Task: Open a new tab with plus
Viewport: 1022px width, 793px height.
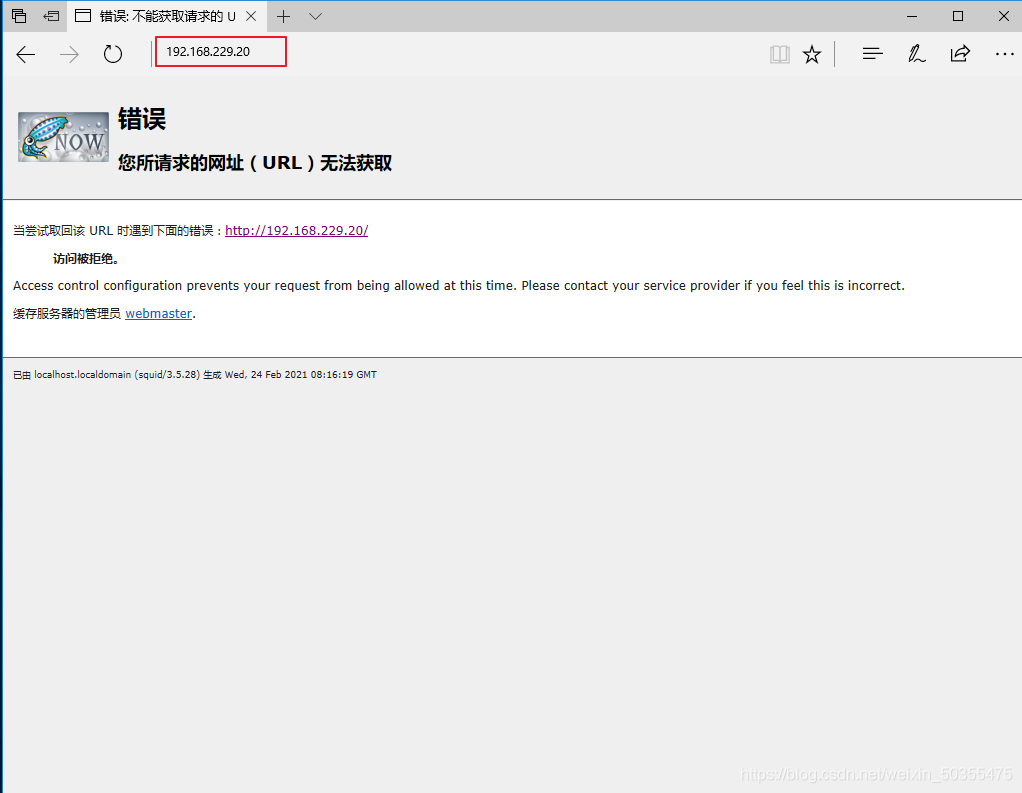Action: pyautogui.click(x=284, y=16)
